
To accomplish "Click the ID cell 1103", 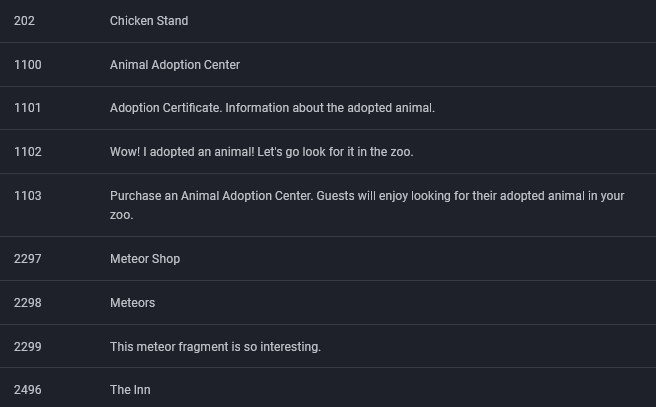I will 28,196.
